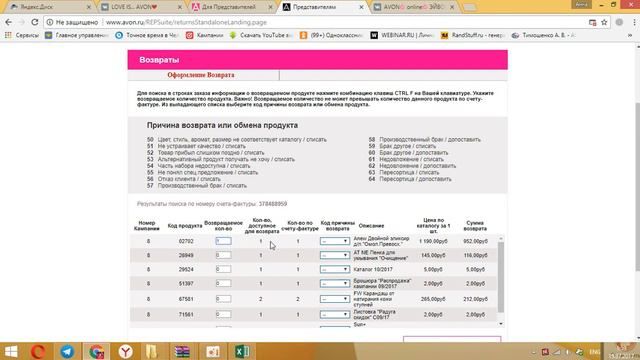
Task: Open Yandex Browser from the taskbar
Action: [x=126, y=351]
